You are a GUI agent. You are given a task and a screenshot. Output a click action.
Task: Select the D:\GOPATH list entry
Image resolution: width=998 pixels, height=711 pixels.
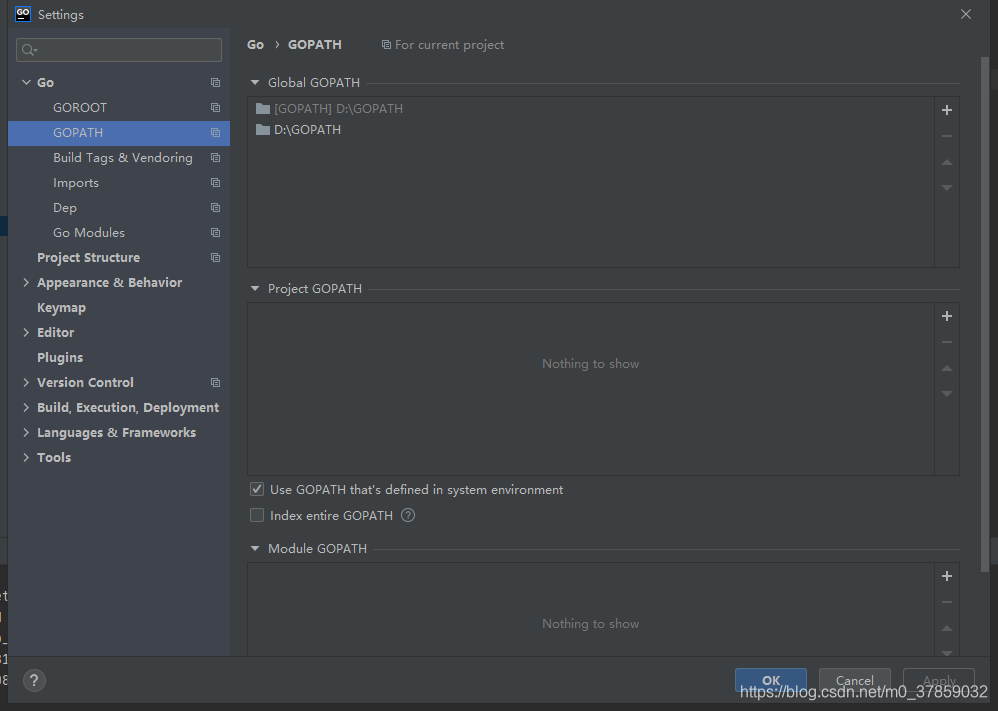[x=590, y=130]
